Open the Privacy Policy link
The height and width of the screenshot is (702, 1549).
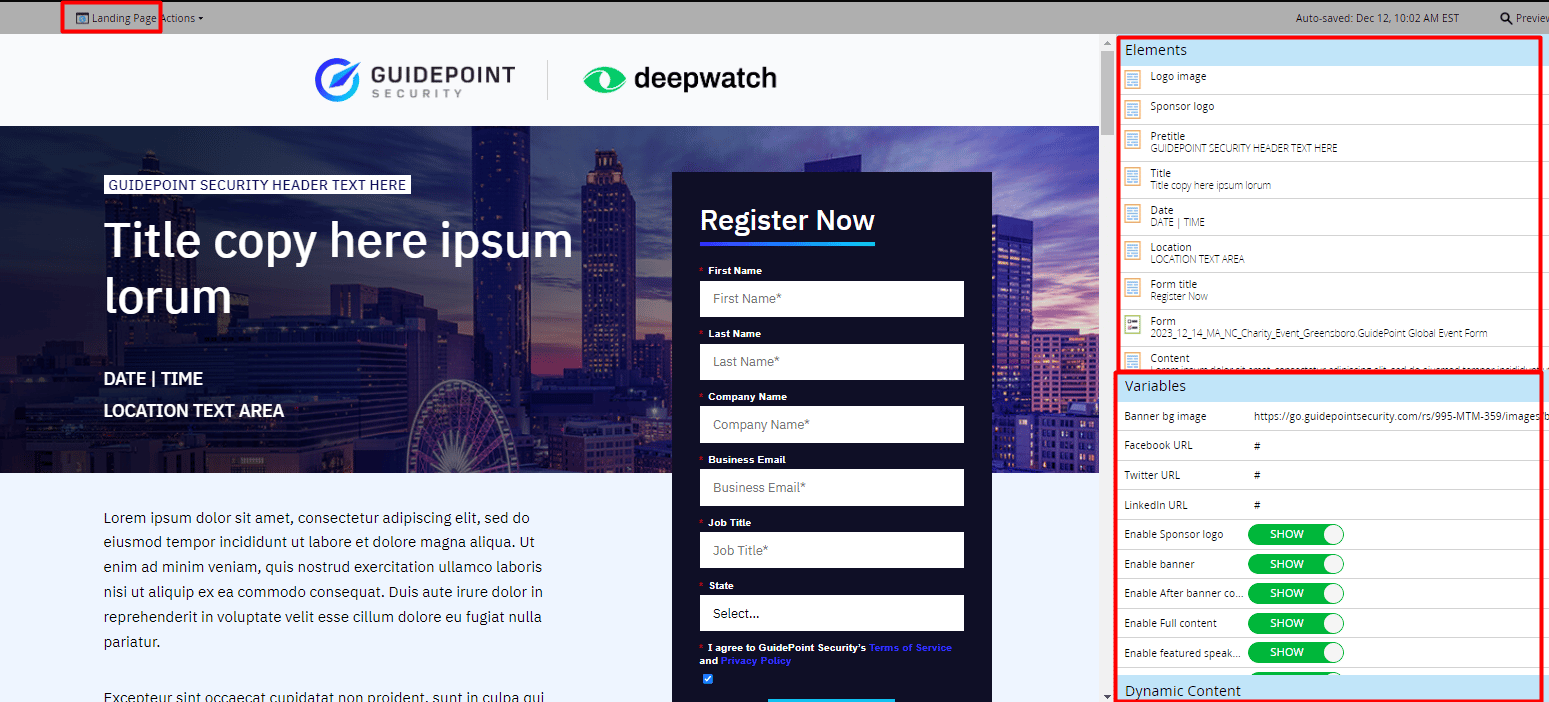(x=756, y=661)
